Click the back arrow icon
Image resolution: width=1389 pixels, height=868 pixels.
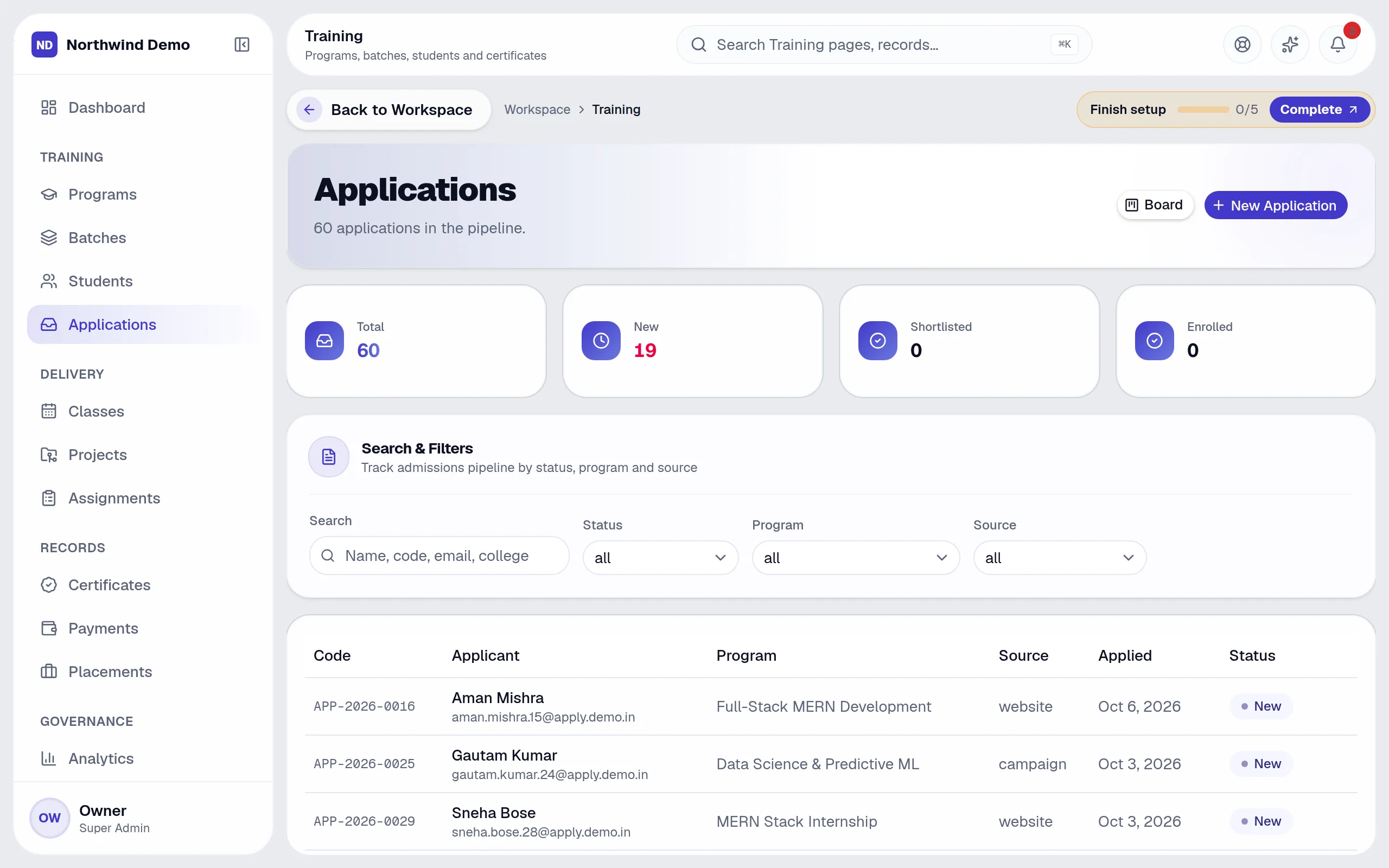[x=309, y=110]
